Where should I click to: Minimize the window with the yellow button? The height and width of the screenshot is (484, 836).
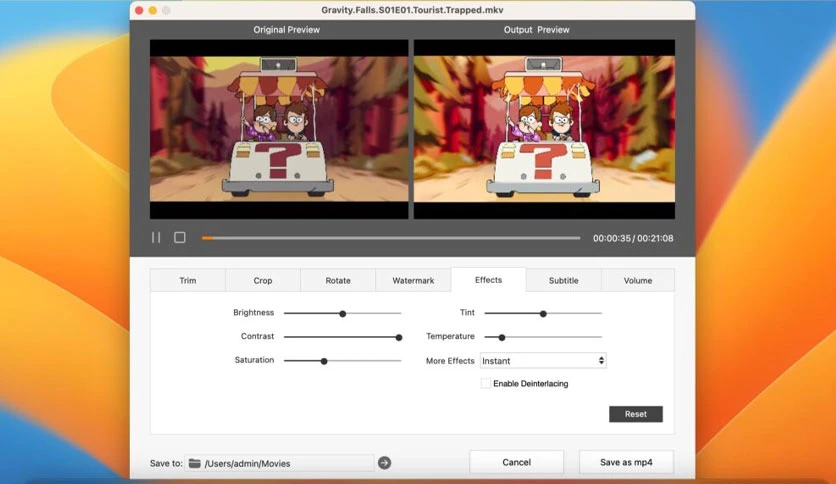coord(152,10)
